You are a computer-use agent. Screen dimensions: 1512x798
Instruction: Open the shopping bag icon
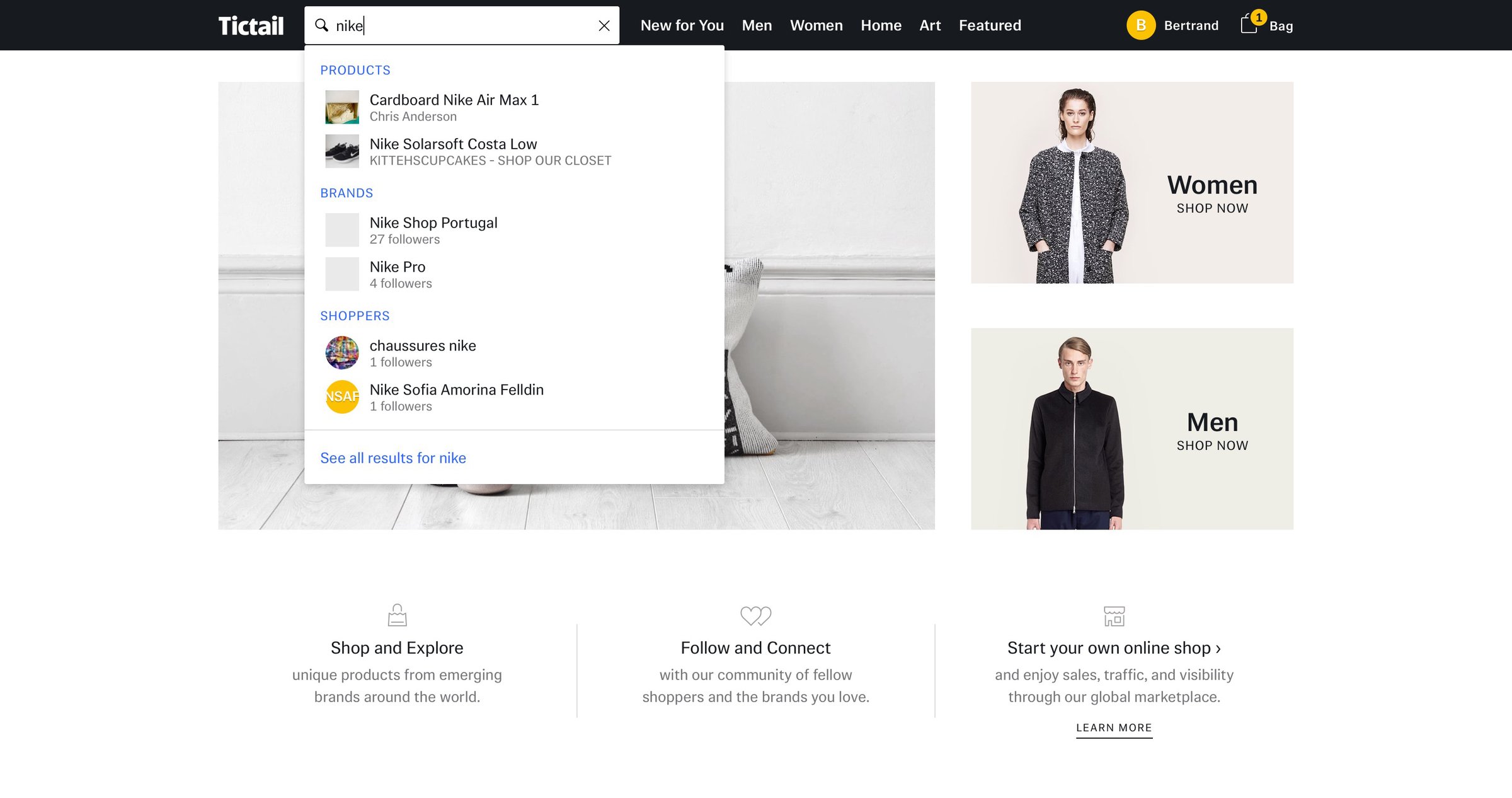click(1249, 25)
